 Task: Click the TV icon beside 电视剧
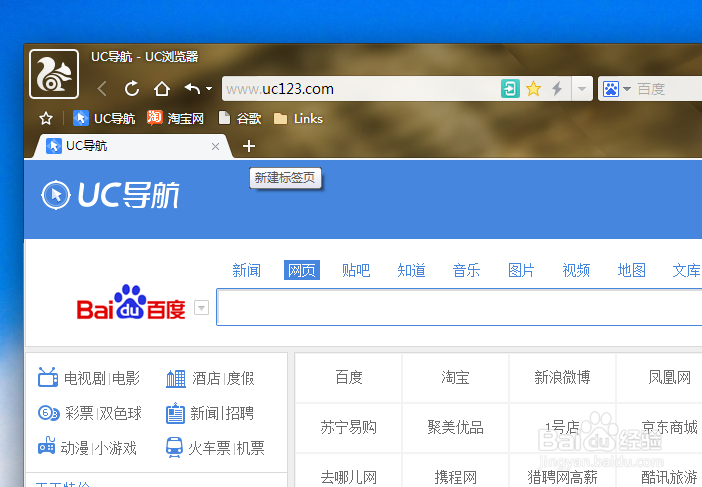(48, 377)
